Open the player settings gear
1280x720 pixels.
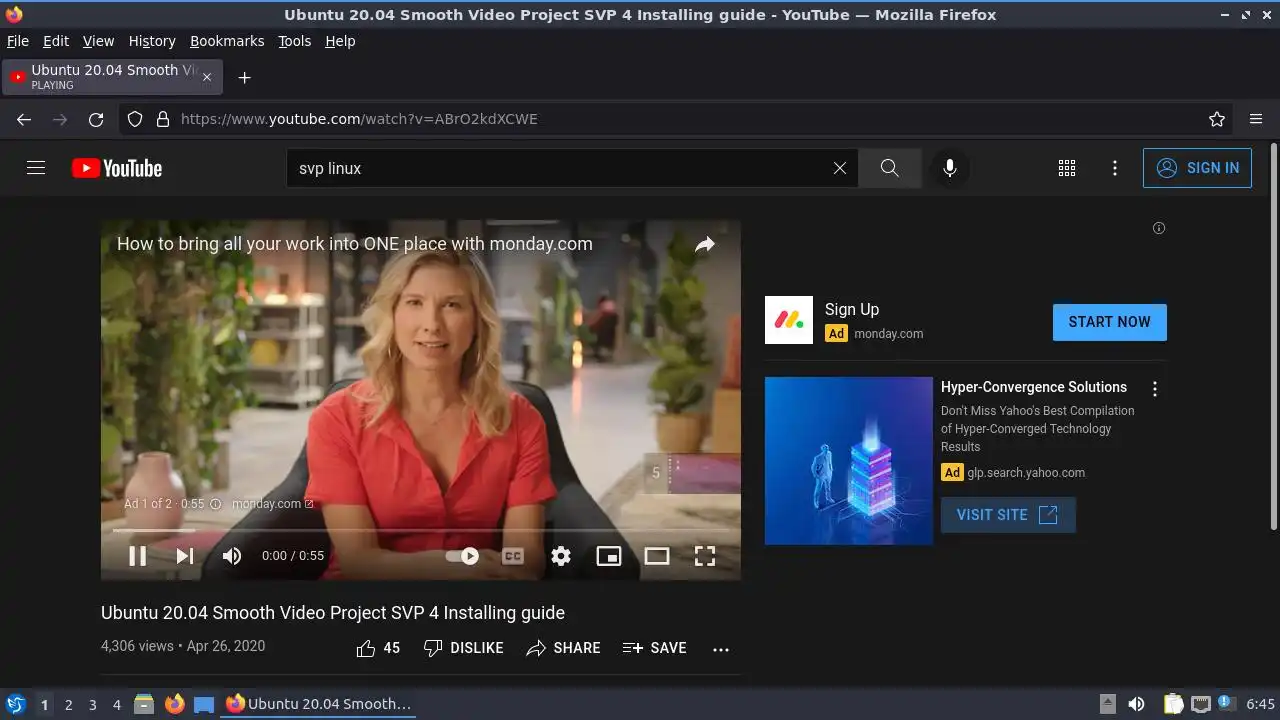(561, 556)
